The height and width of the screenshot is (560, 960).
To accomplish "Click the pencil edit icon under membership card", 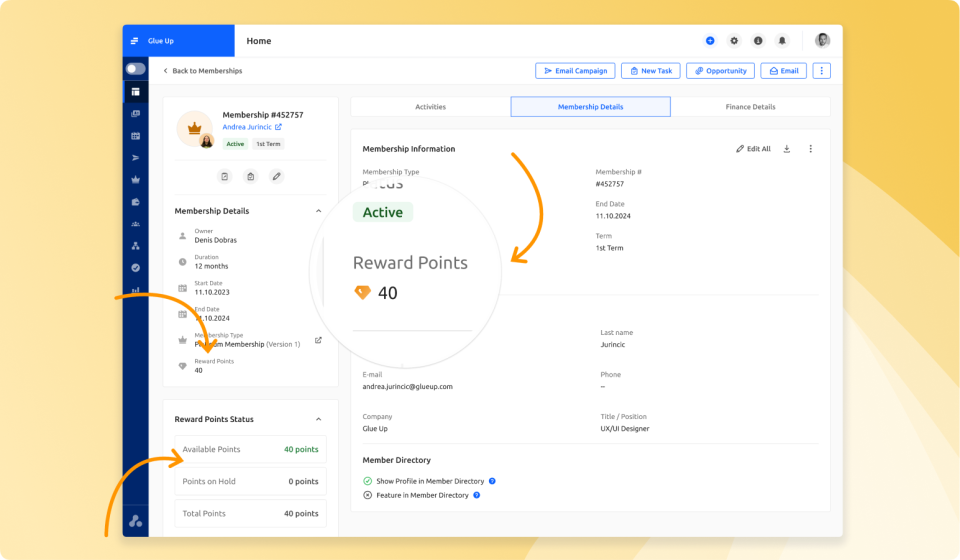I will (277, 176).
